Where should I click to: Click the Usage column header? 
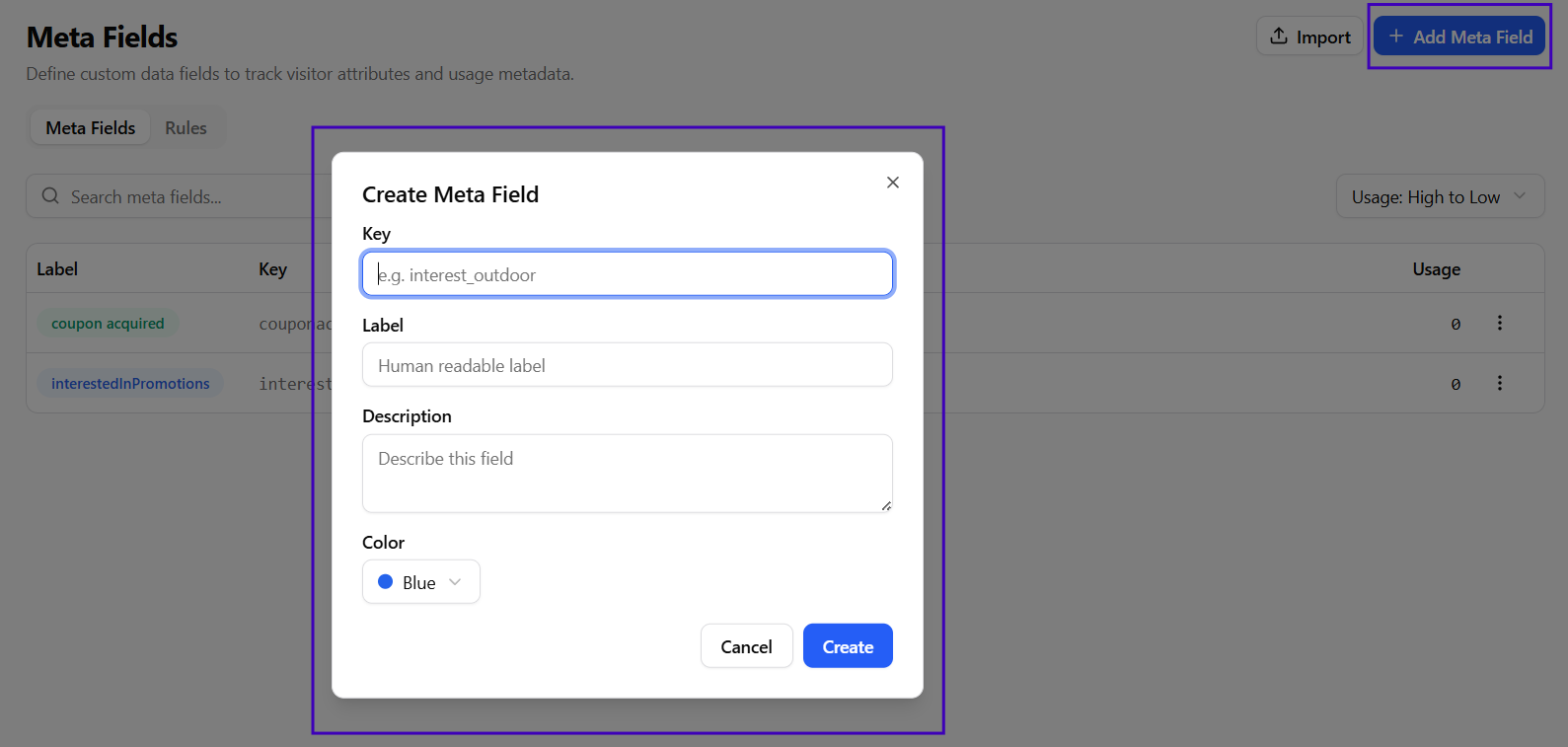tap(1436, 269)
